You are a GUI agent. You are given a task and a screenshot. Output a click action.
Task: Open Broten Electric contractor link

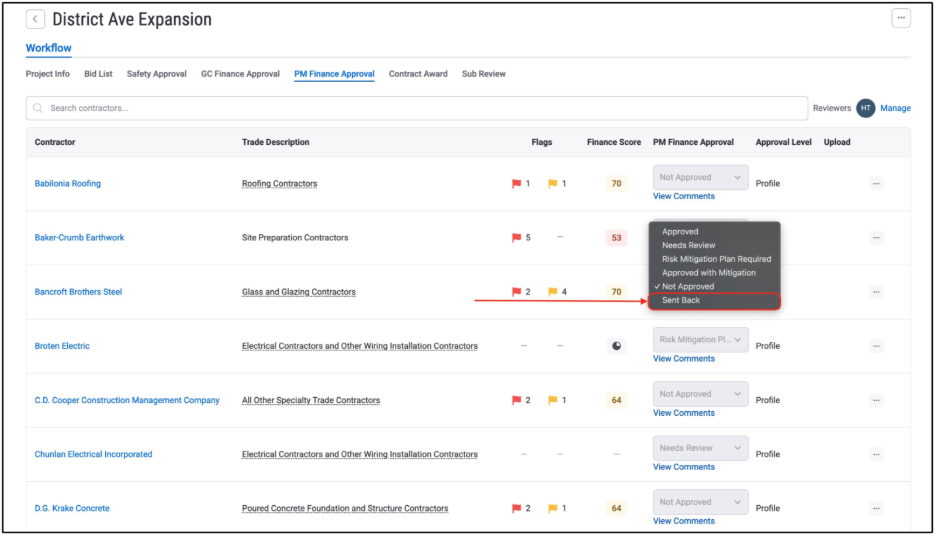(x=62, y=346)
